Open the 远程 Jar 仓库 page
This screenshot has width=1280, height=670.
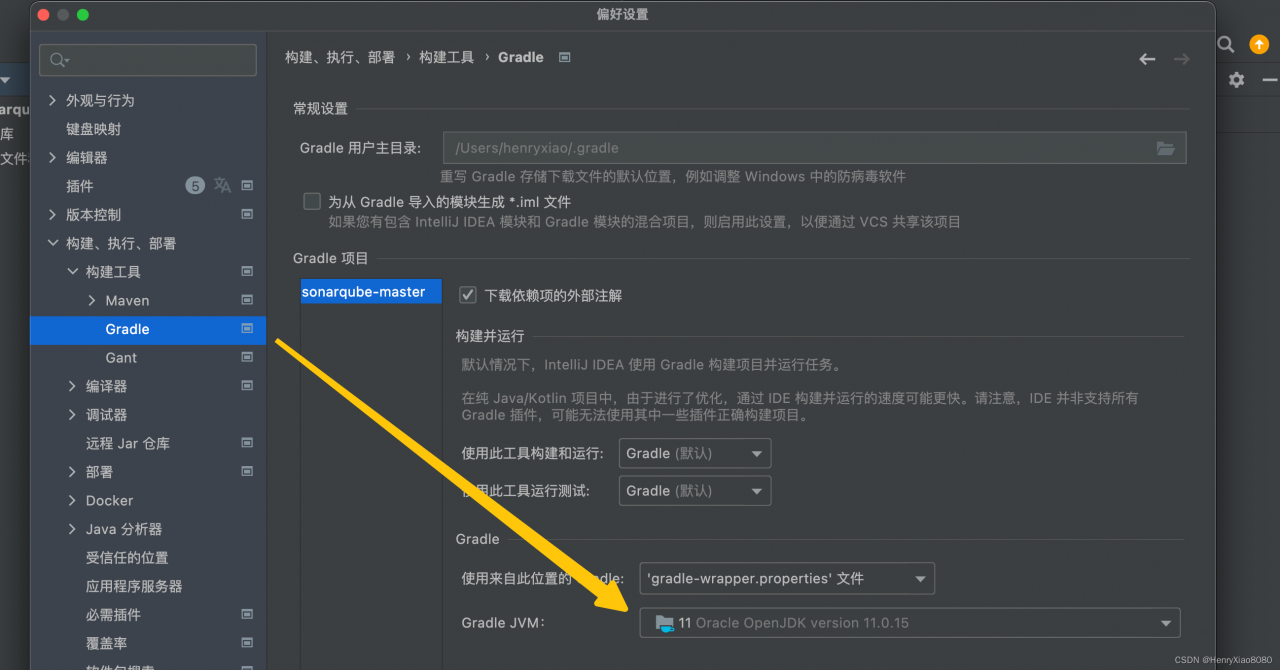click(x=128, y=443)
